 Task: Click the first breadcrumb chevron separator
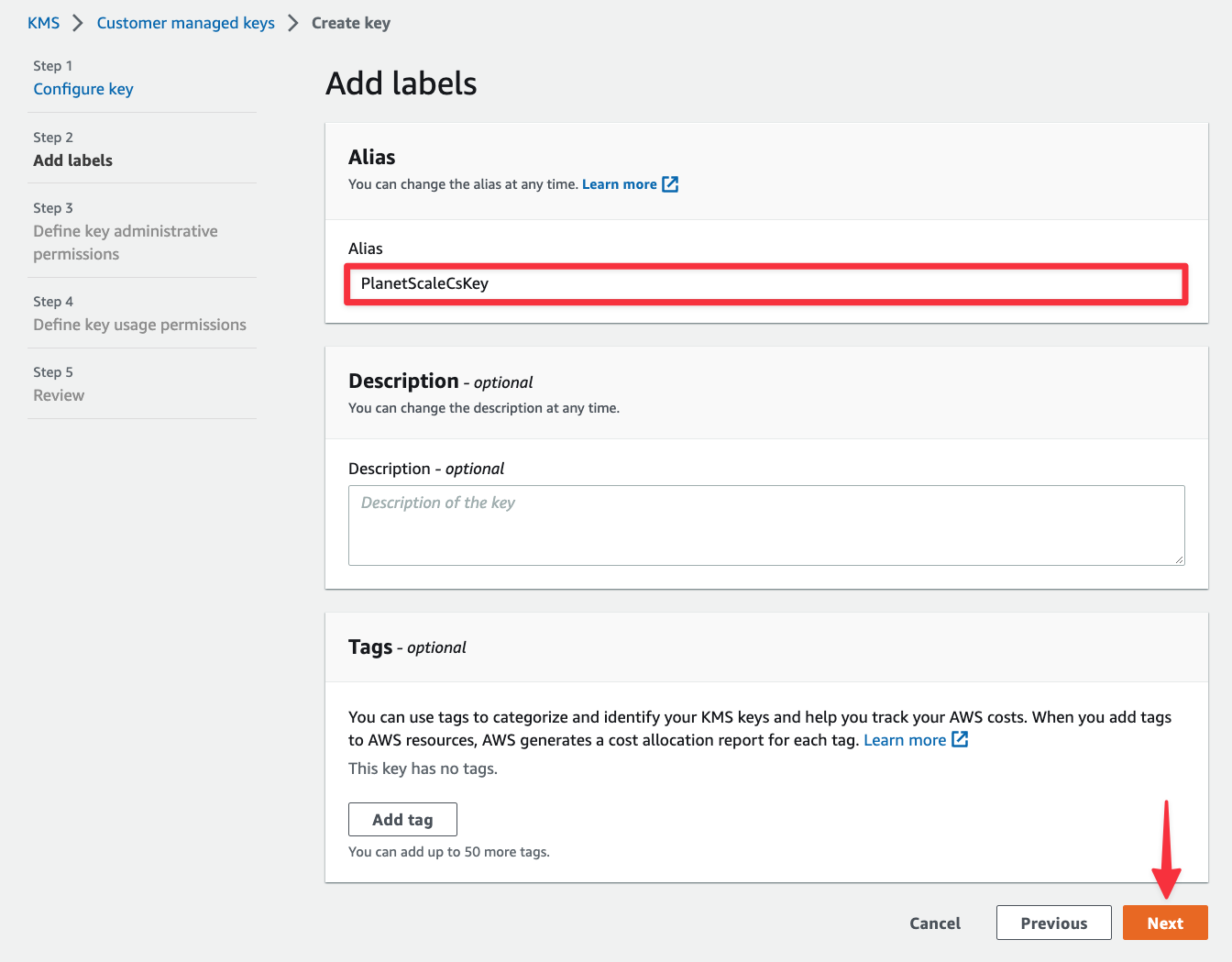point(78,23)
